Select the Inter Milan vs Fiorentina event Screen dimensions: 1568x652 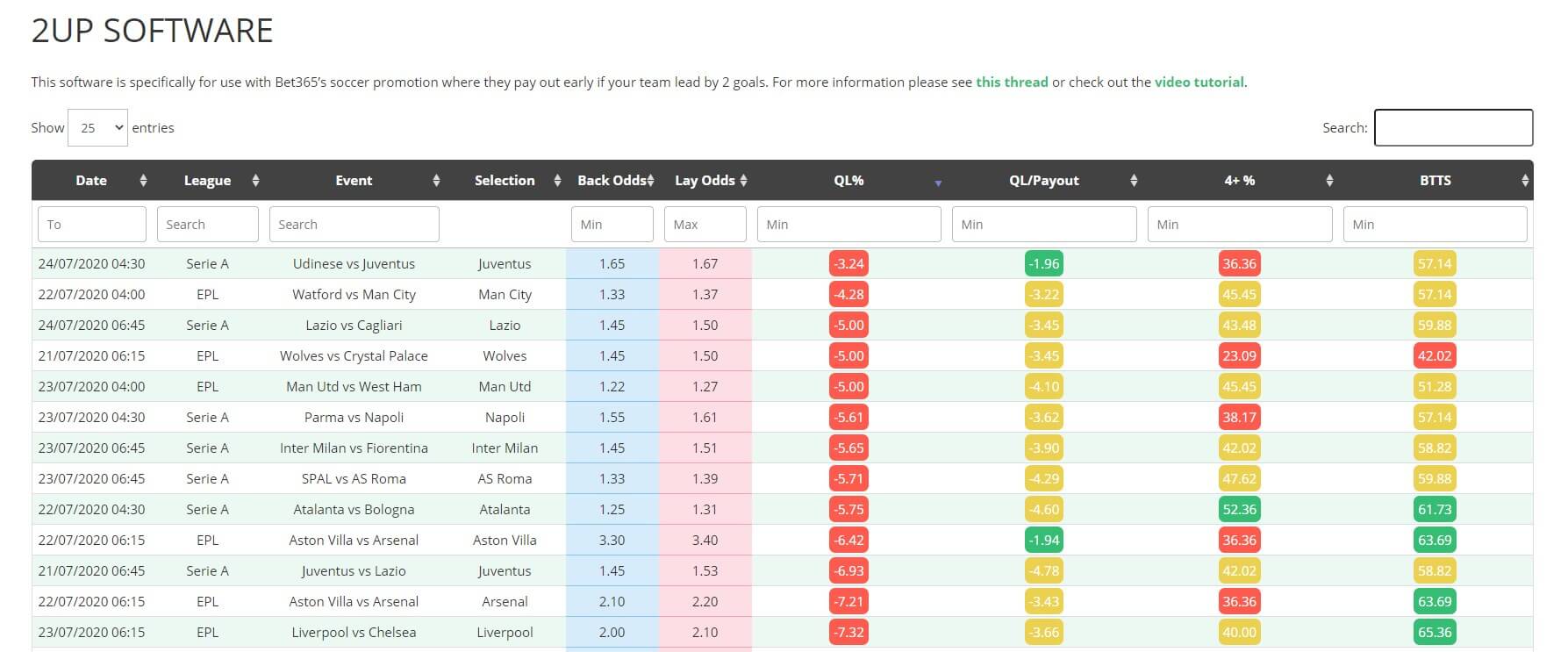[354, 448]
